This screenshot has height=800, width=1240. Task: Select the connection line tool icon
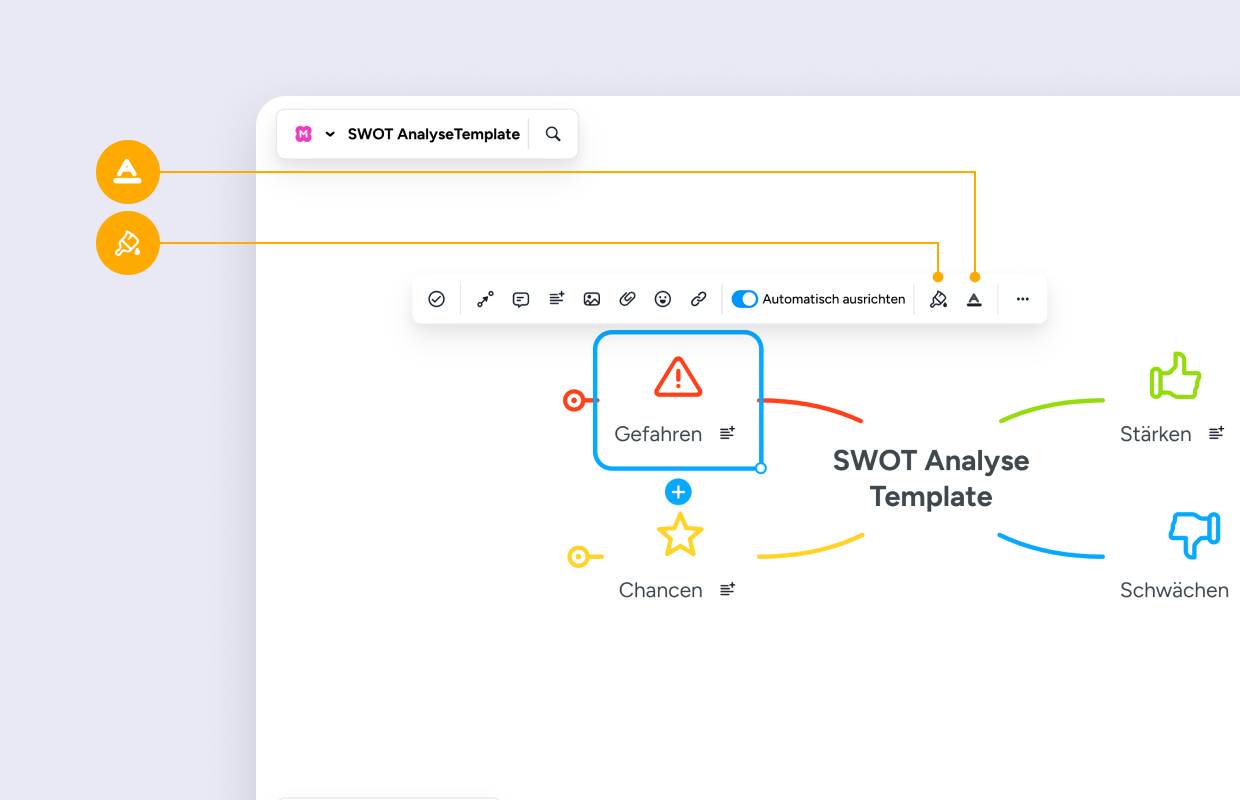click(485, 299)
